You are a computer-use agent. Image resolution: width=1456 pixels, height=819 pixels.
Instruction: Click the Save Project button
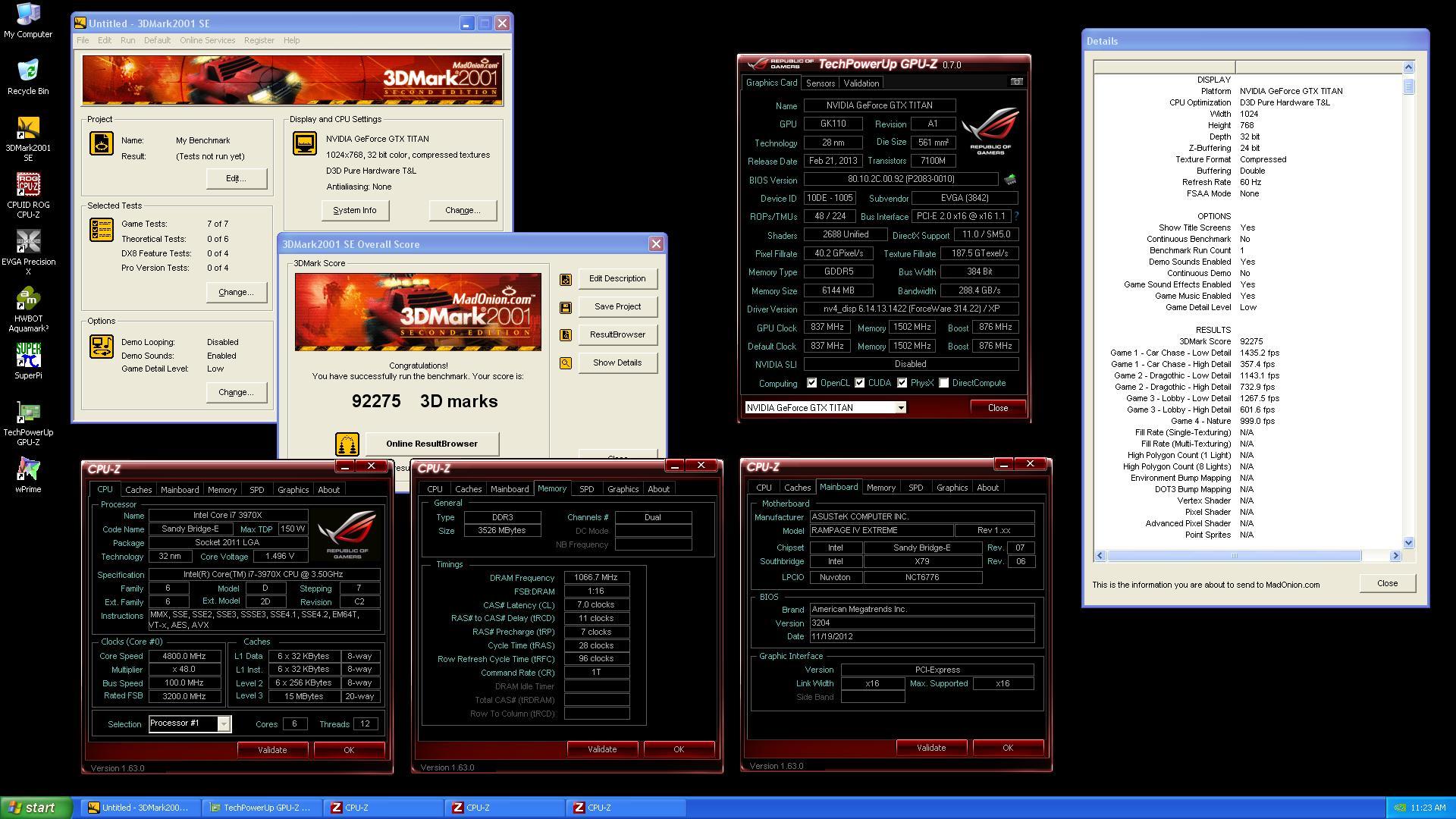point(617,307)
